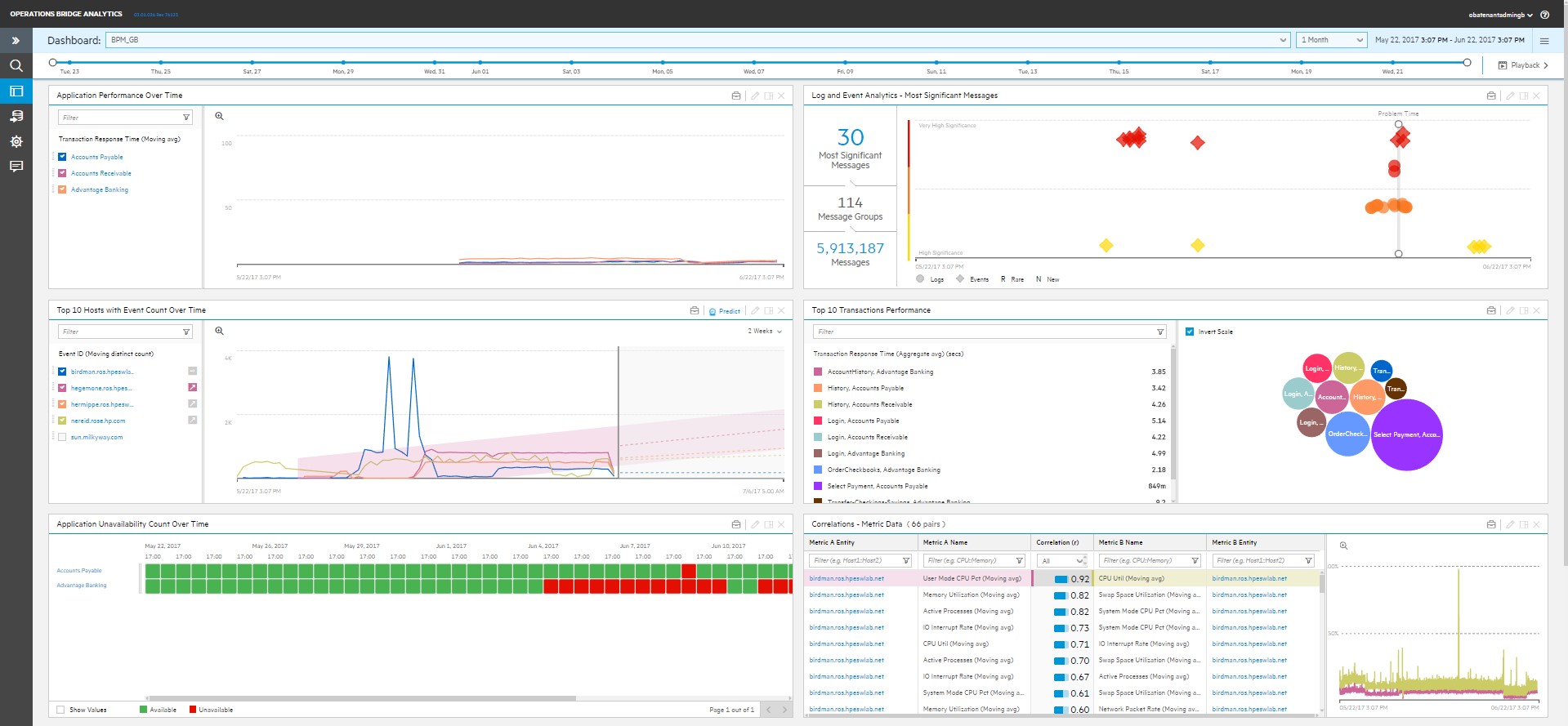Open the search icon in left sidebar

tap(16, 65)
